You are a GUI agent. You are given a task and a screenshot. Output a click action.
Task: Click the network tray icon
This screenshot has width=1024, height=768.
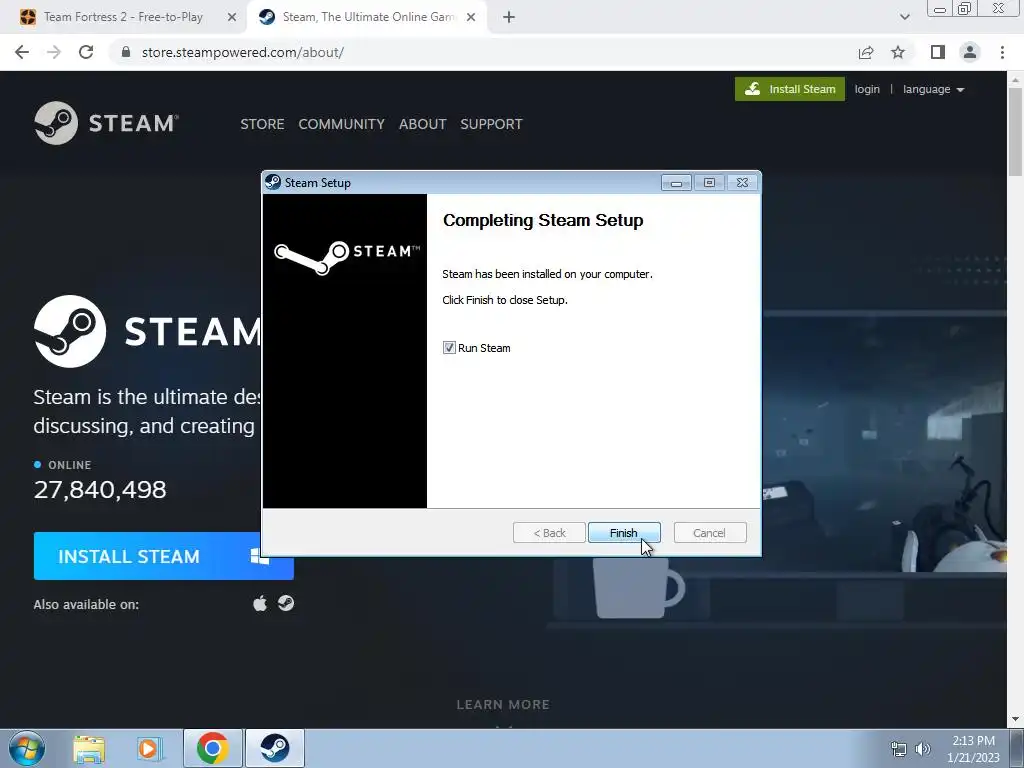tap(899, 749)
